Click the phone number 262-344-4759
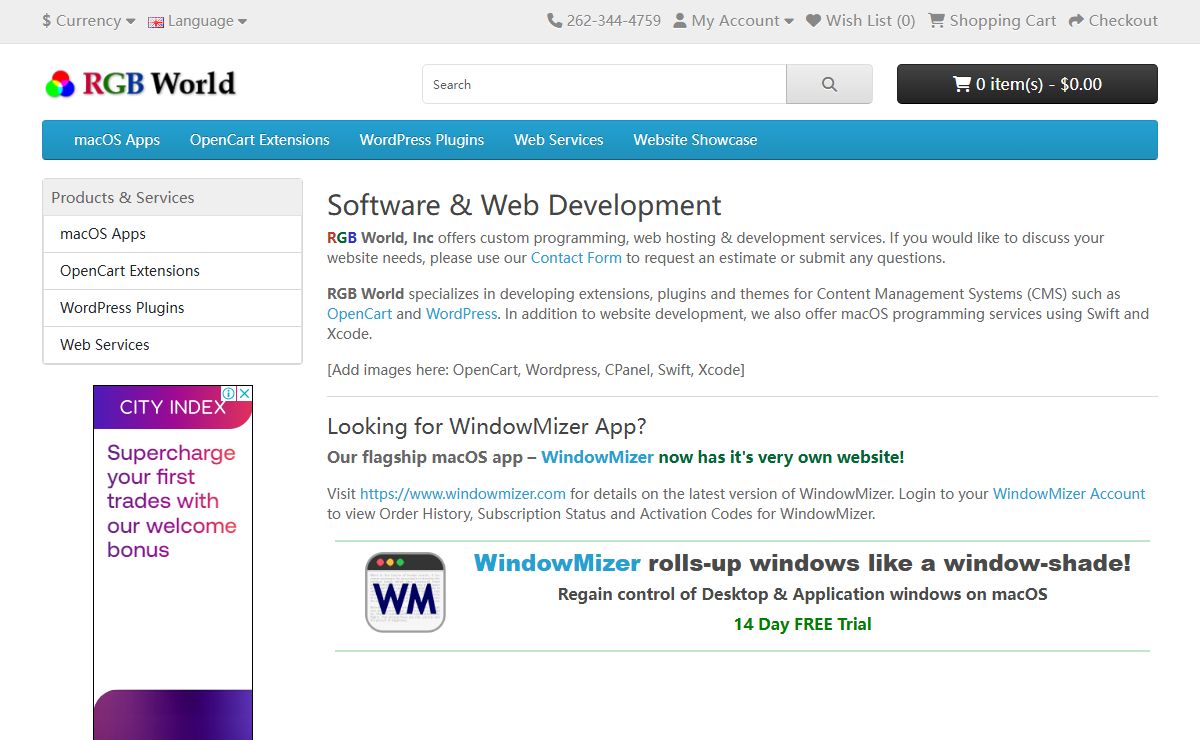The width and height of the screenshot is (1200, 740). 614,20
